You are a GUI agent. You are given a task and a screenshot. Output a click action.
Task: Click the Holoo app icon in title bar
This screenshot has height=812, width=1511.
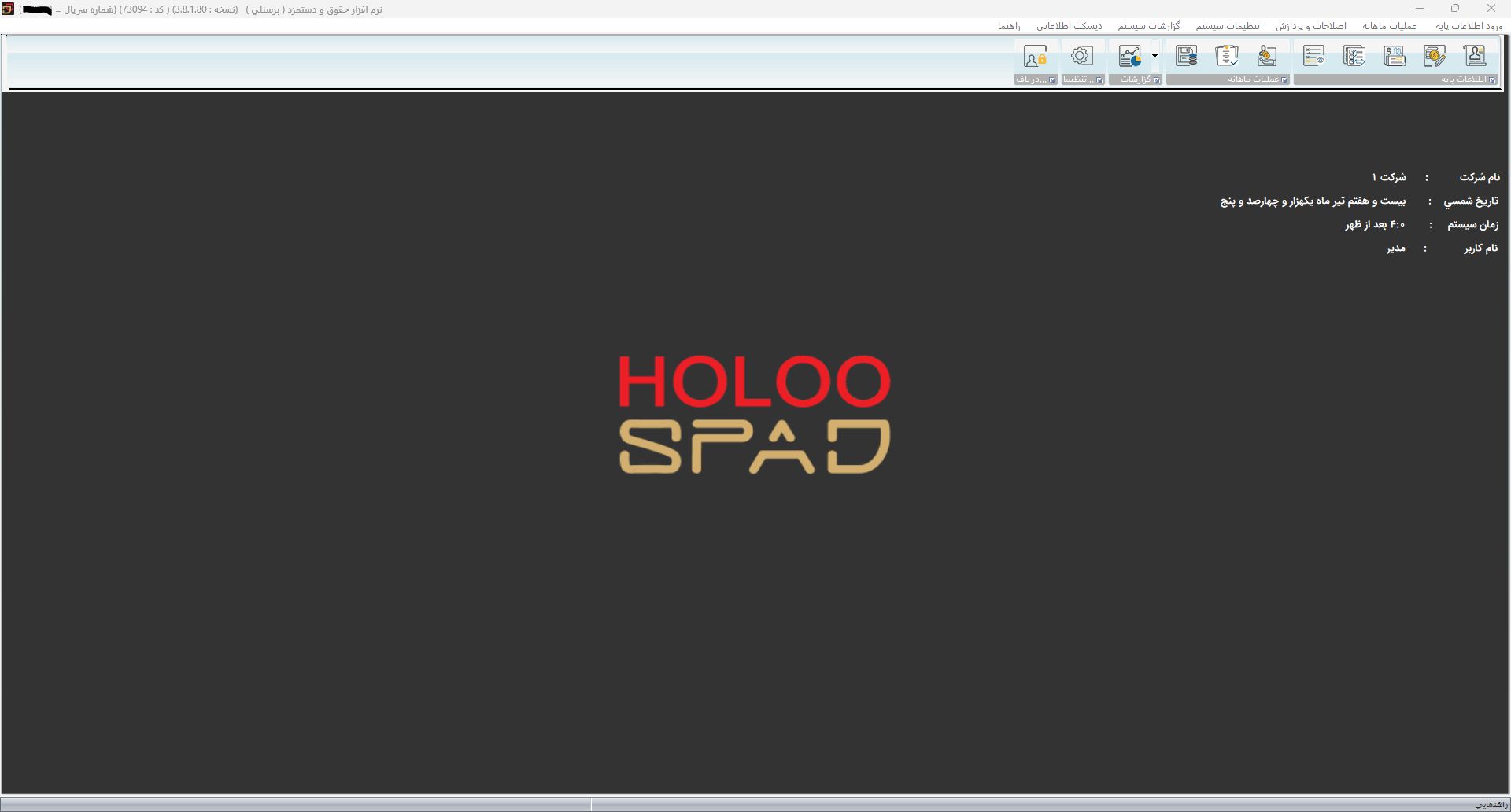coord(8,9)
